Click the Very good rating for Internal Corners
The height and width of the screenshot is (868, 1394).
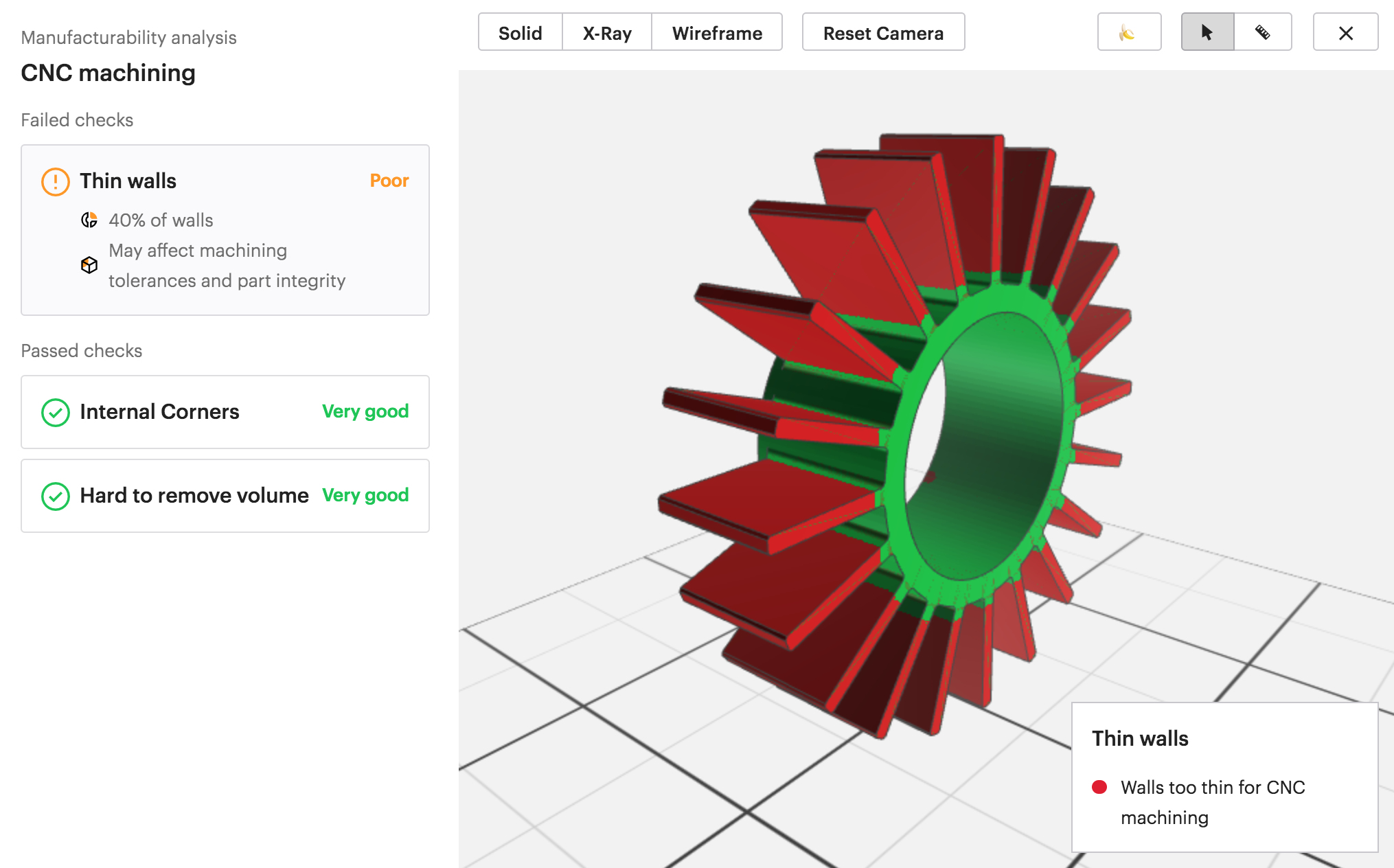click(365, 411)
